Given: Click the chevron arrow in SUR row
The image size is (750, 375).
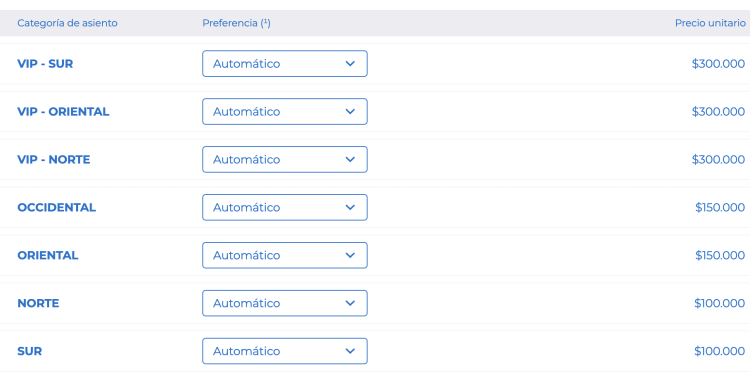Looking at the screenshot, I should coord(350,351).
